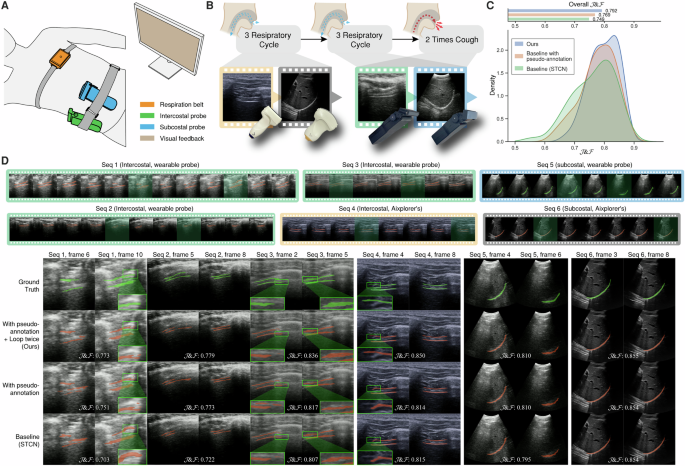Image resolution: width=685 pixels, height=466 pixels.
Task: Click the blue 'Ours' legend swatch in the density chart
Action: 519,44
